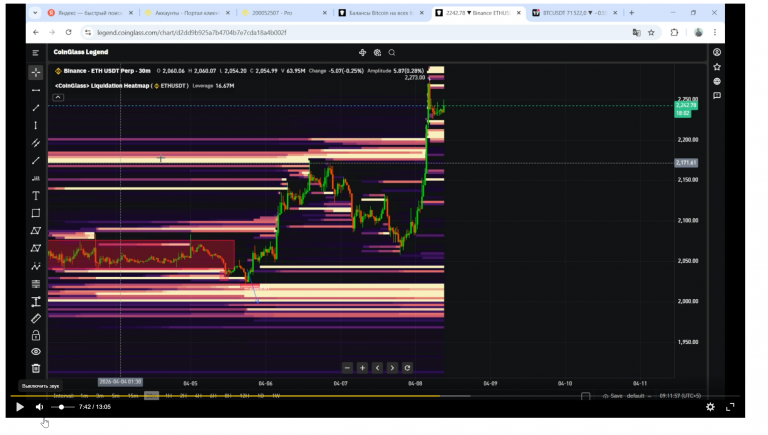Open the Chrome three-dot menu
The image size is (768, 435).
[x=715, y=32]
